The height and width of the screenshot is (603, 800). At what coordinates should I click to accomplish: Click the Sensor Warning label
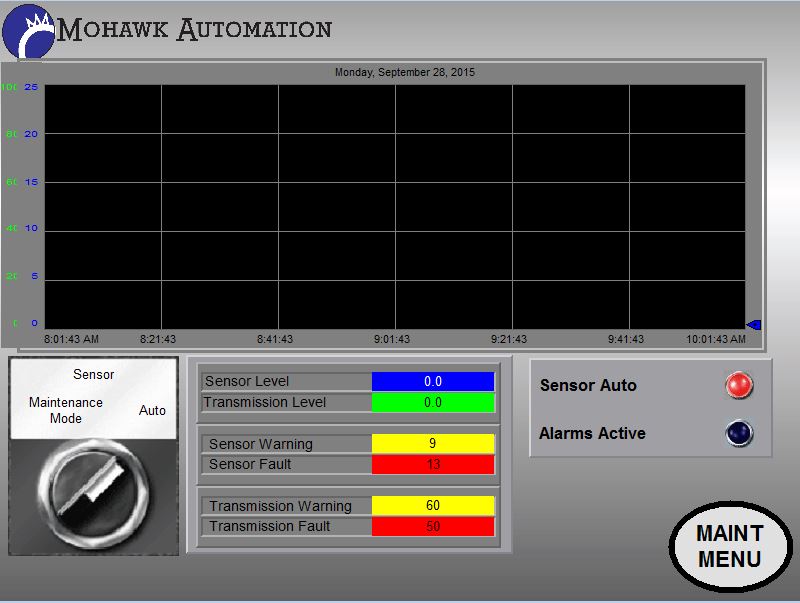point(261,444)
